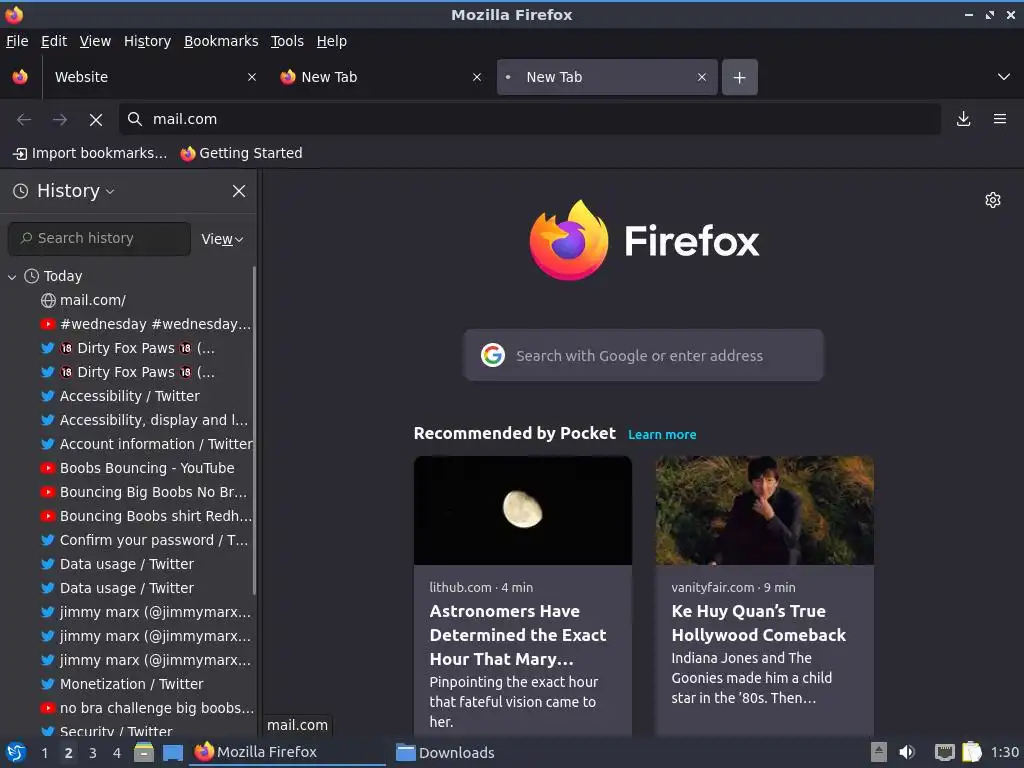Image resolution: width=1024 pixels, height=768 pixels.
Task: Go back with the left arrow button
Action: [24, 120]
